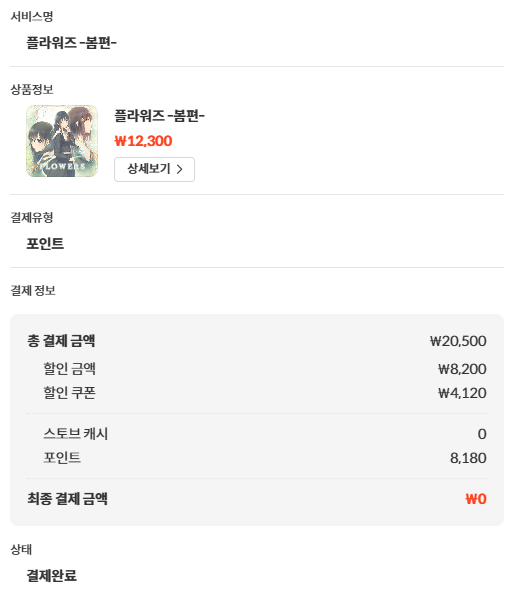Click the 스토브 캐시 row label

(76, 433)
